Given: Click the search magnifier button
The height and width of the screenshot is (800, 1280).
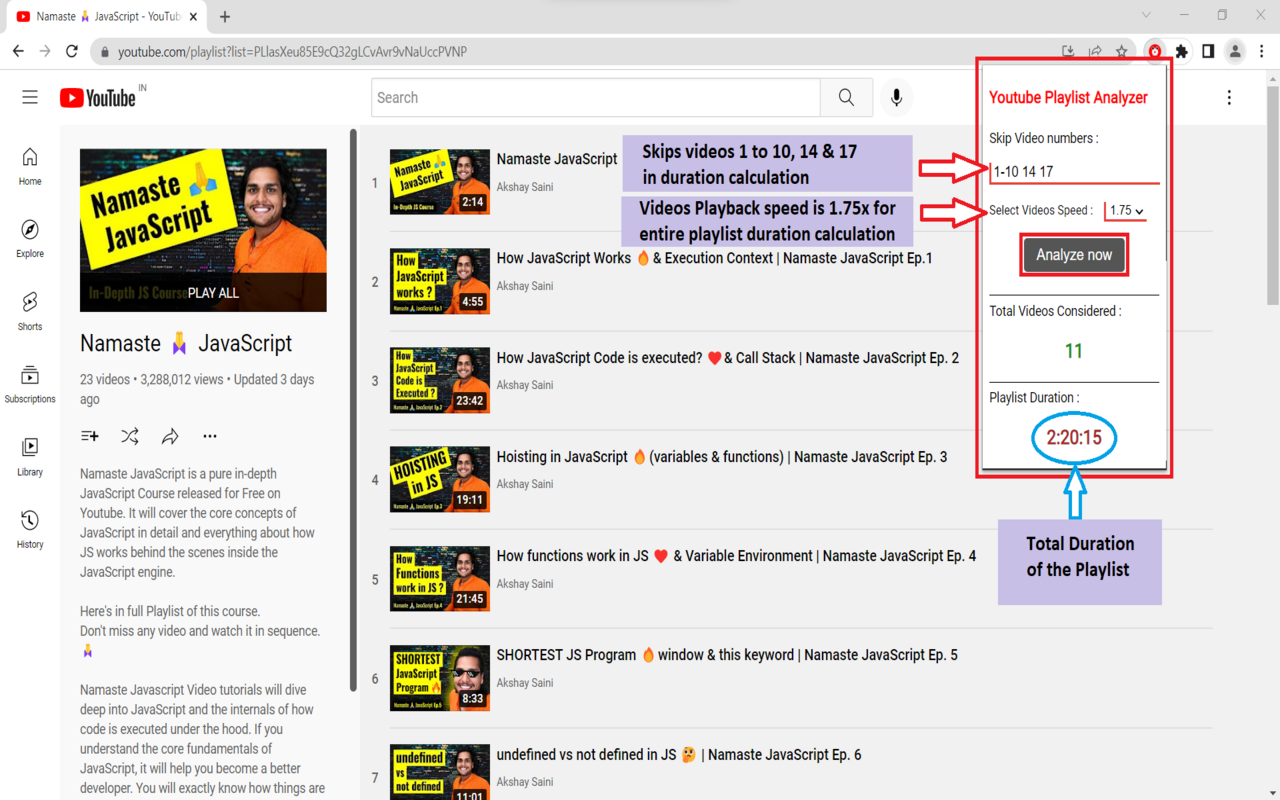Looking at the screenshot, I should point(846,97).
